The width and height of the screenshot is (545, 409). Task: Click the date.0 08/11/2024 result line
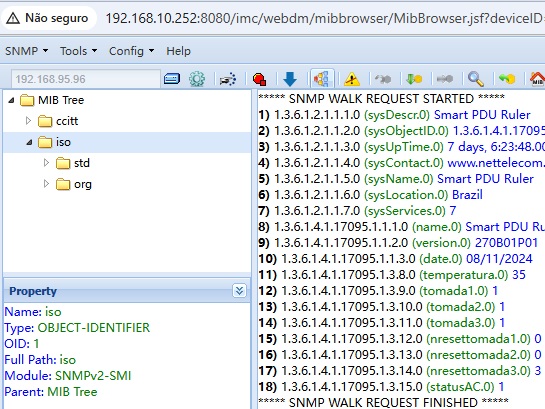pyautogui.click(x=396, y=259)
